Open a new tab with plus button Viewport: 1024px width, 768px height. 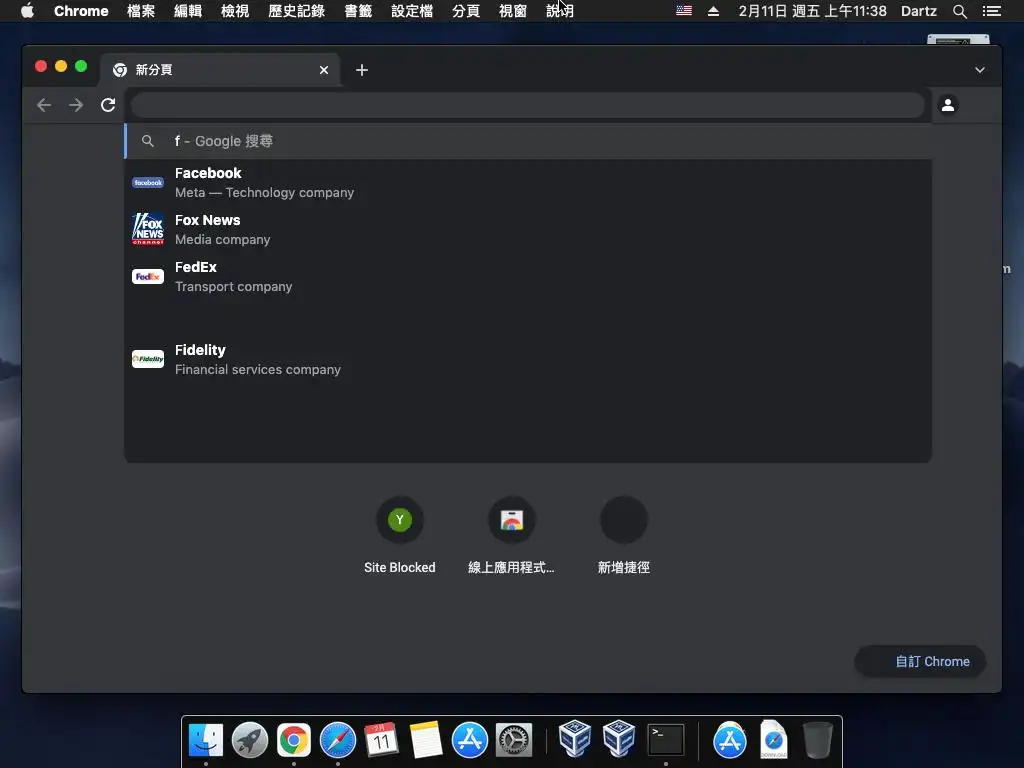362,70
